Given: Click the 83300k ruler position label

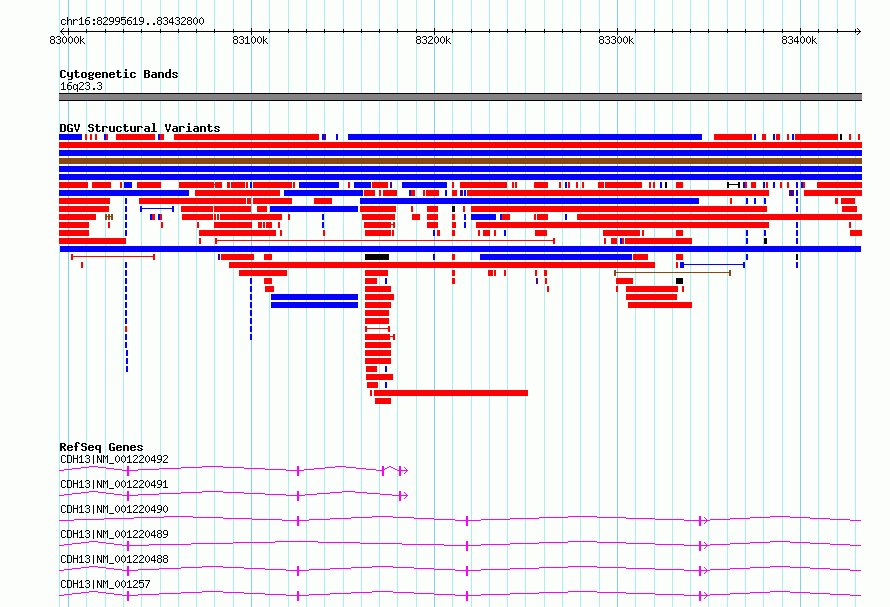Looking at the screenshot, I should tap(616, 40).
